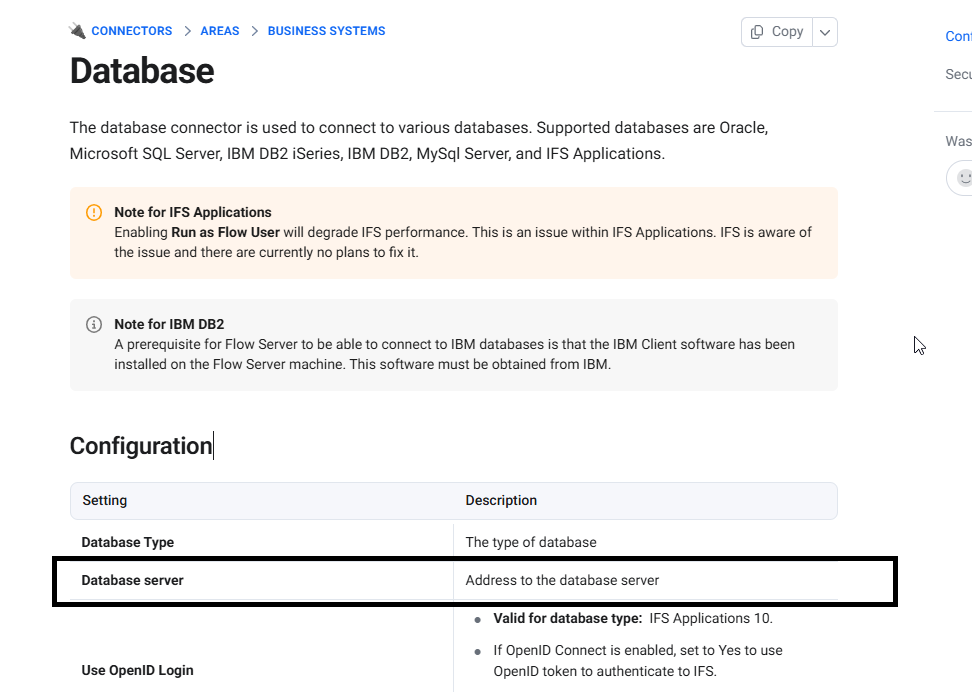Open the BUSINESS SYSTEMS breadcrumb link
This screenshot has height=692, width=972.
point(326,31)
